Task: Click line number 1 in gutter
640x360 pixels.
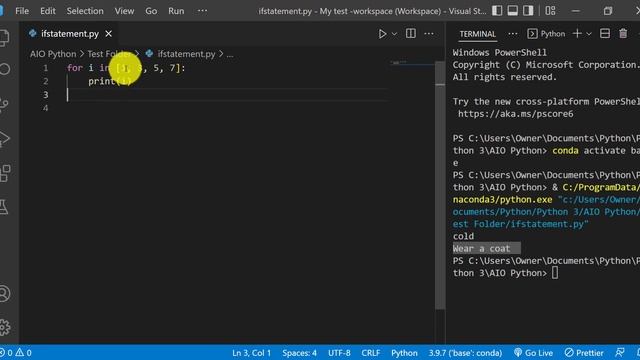Action: [x=46, y=68]
